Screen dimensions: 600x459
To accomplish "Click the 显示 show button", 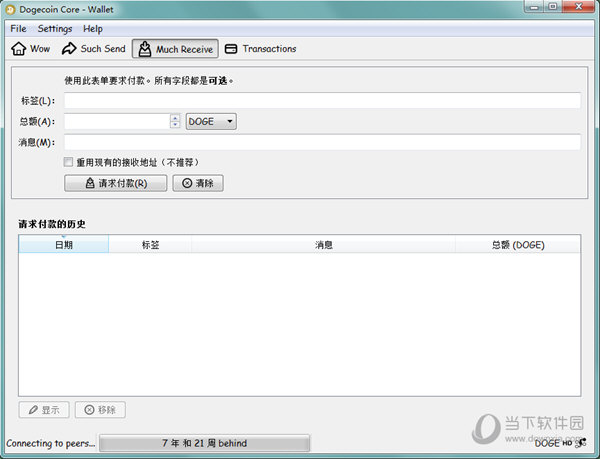I will click(x=44, y=410).
